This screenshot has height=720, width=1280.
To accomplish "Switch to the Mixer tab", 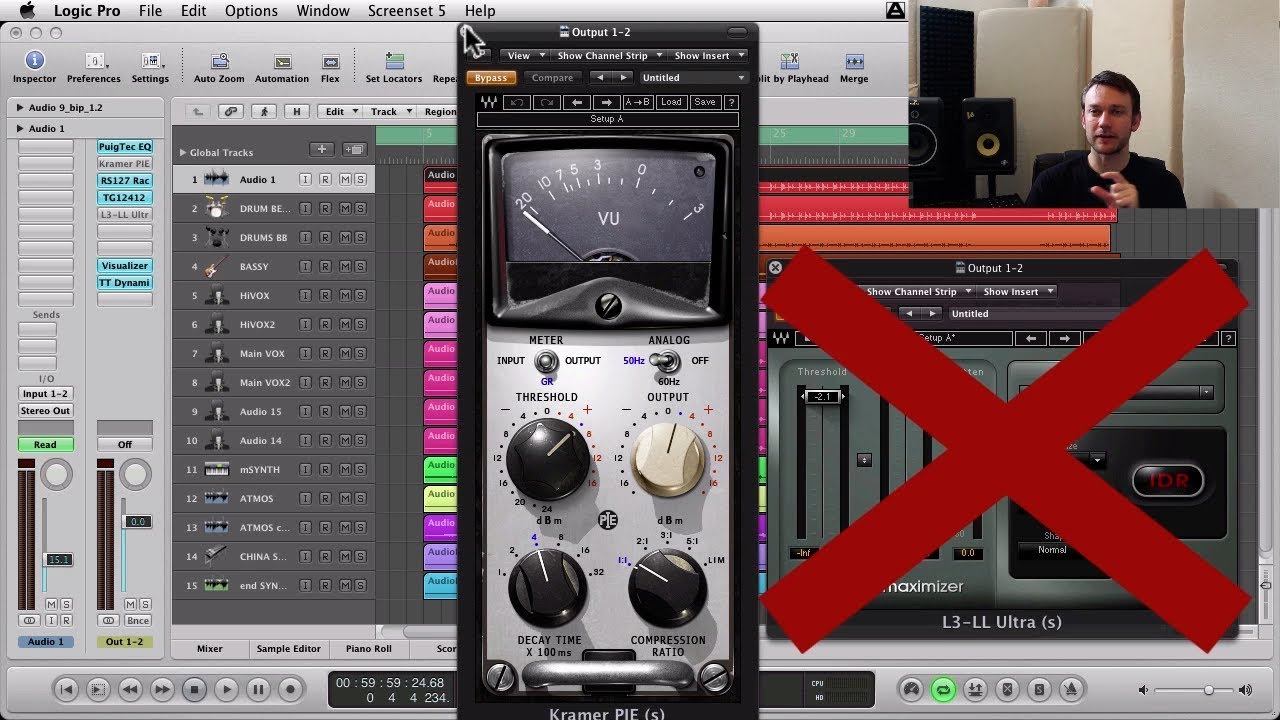I will [x=210, y=649].
